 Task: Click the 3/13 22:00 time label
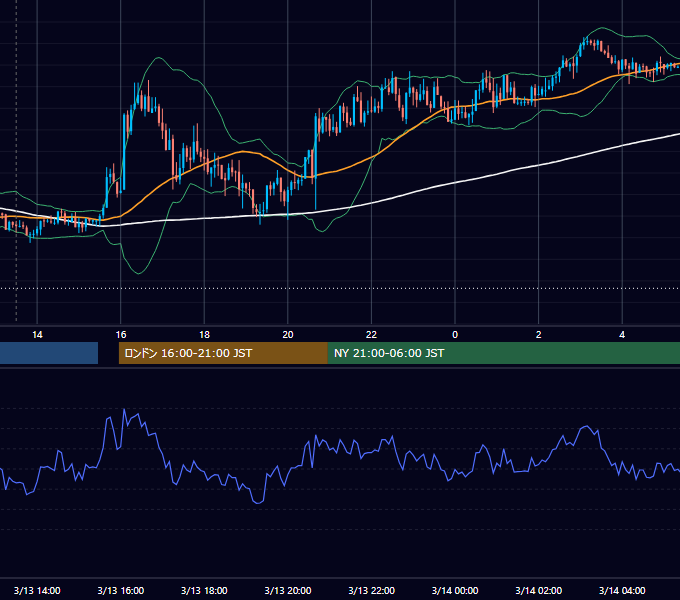(x=372, y=590)
